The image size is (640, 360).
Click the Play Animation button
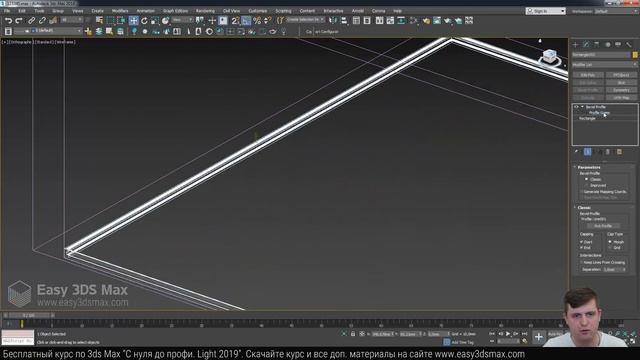pyautogui.click(x=508, y=334)
